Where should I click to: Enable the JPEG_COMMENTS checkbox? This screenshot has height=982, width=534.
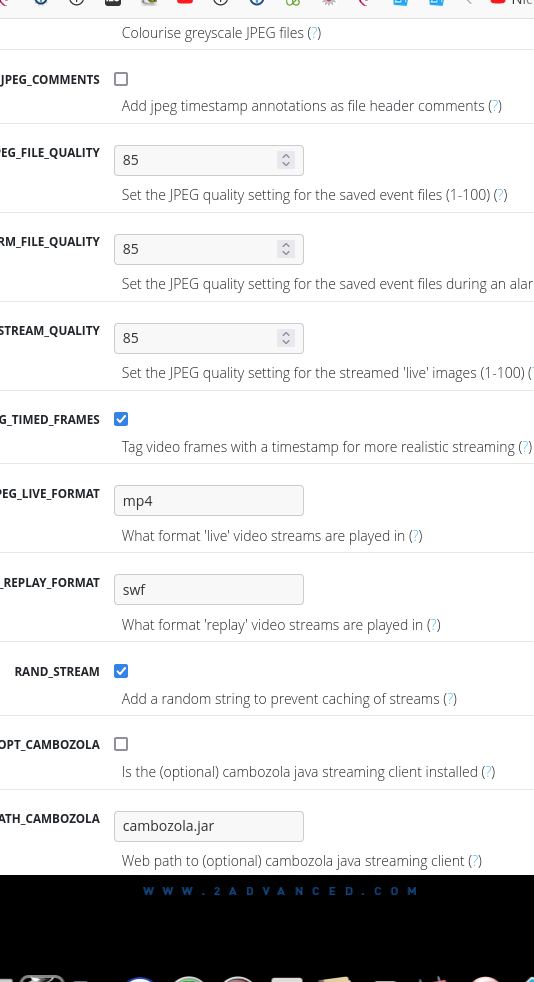click(121, 79)
